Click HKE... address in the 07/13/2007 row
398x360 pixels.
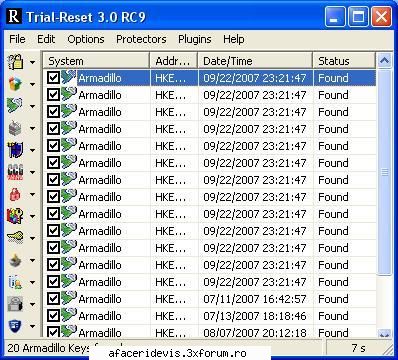[171, 316]
